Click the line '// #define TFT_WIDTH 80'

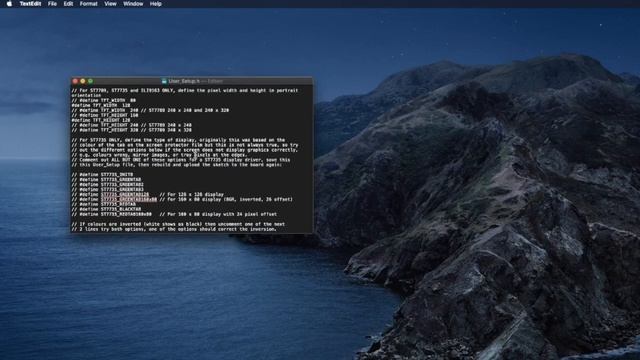click(x=104, y=100)
